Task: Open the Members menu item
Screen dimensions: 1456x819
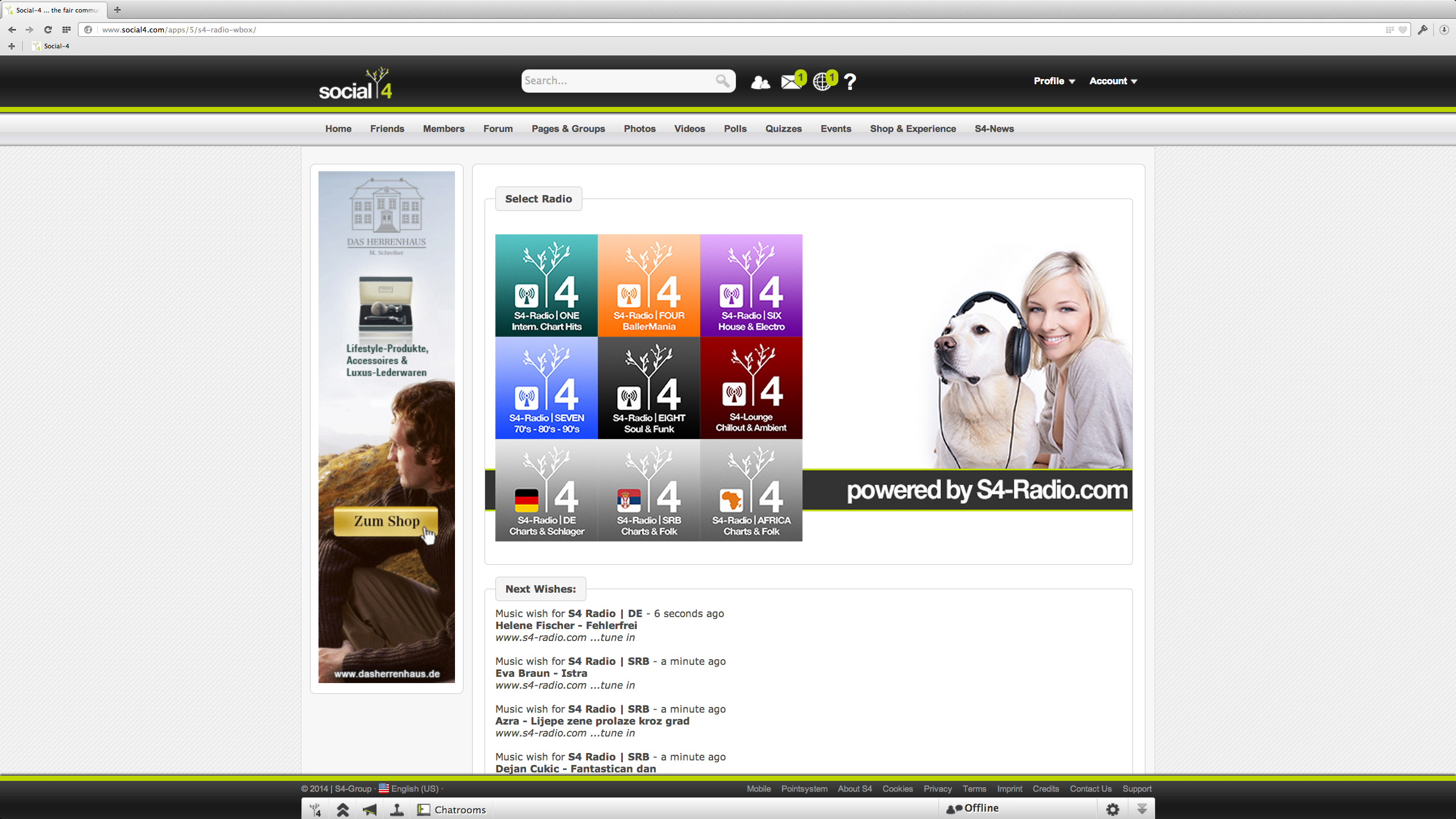Action: [444, 129]
